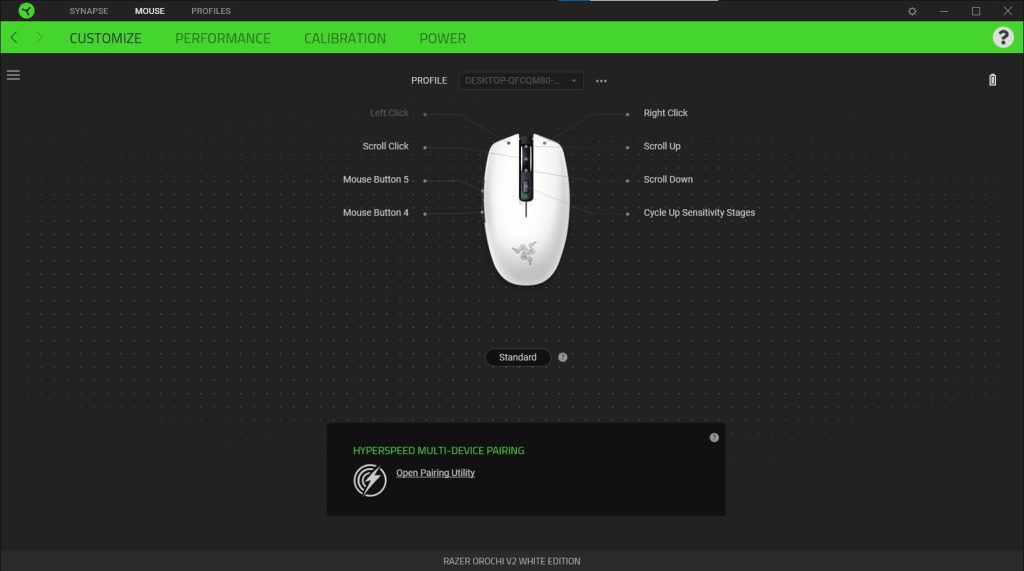Image resolution: width=1024 pixels, height=571 pixels.
Task: Toggle the Standard mode button
Action: tap(518, 357)
